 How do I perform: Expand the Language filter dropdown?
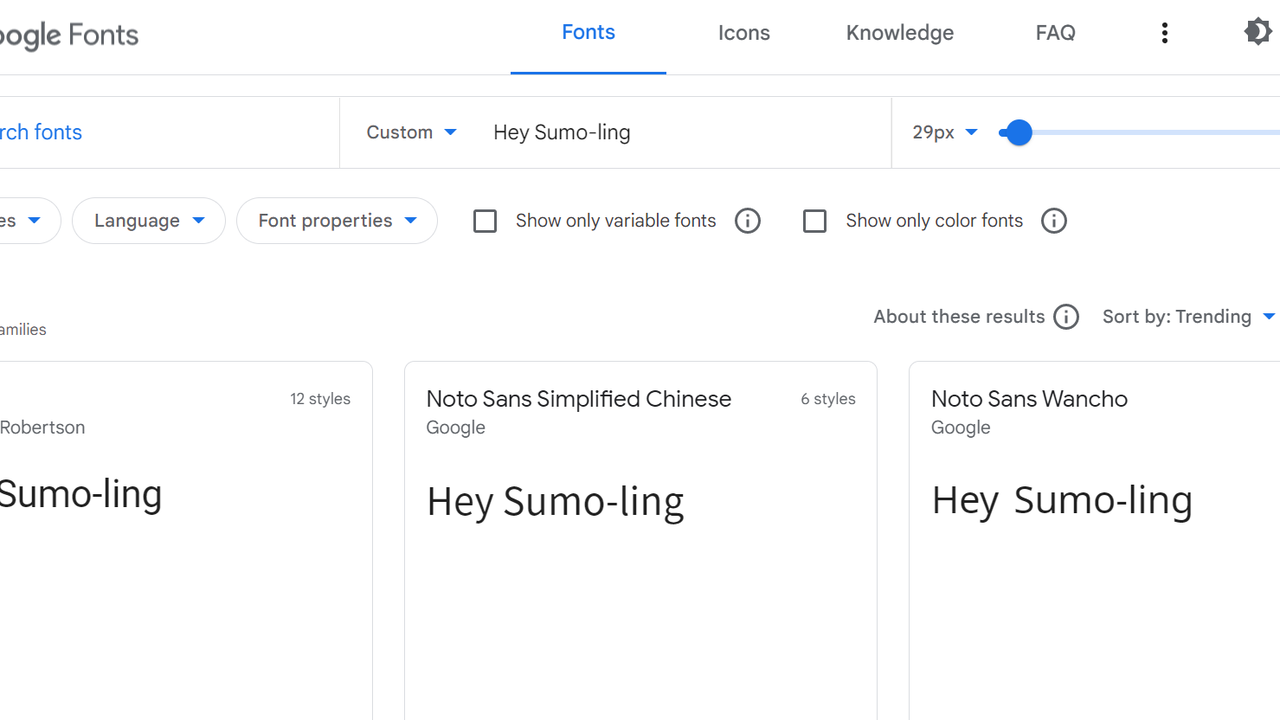[149, 221]
